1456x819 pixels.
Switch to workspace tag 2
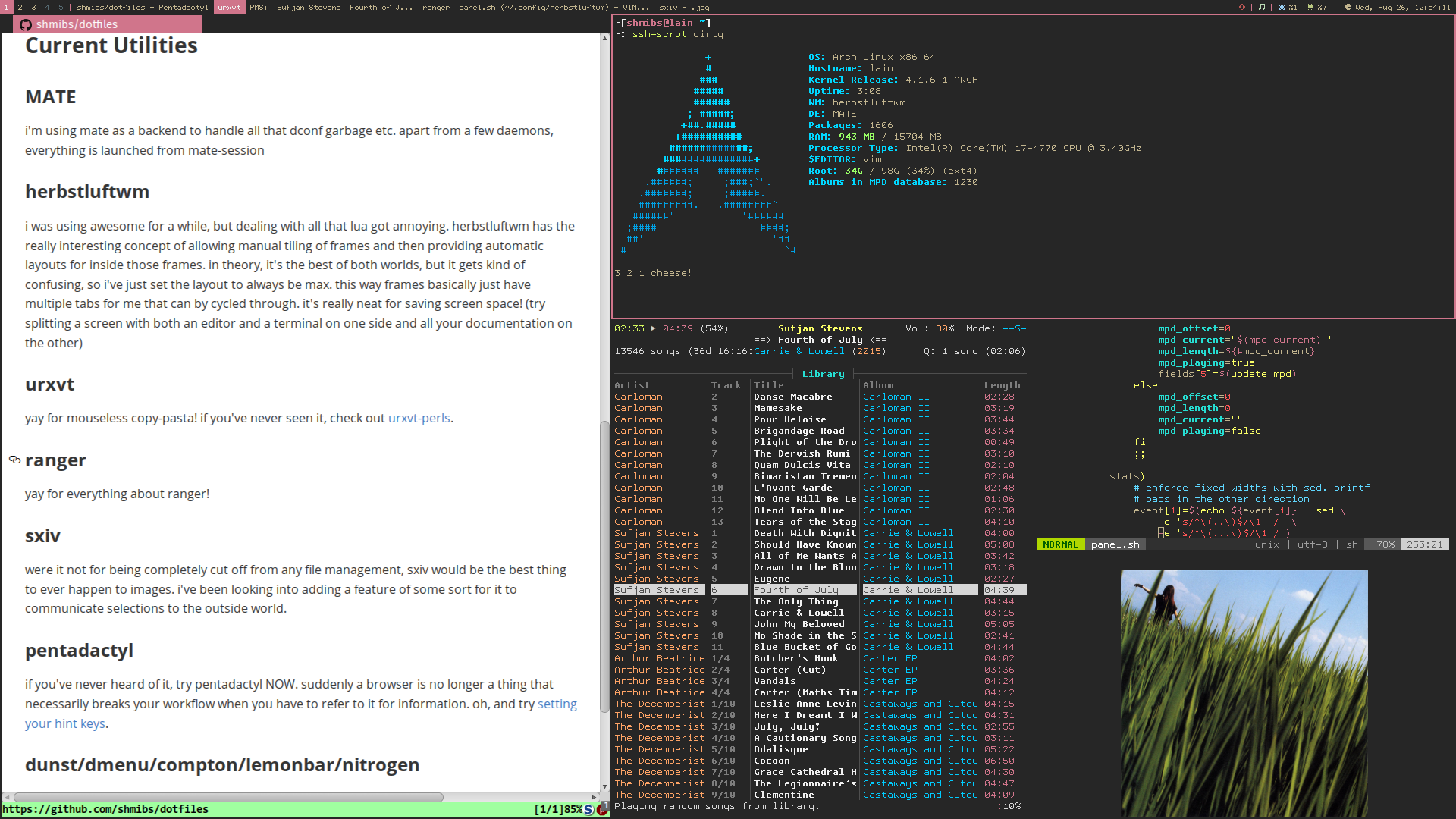tap(20, 7)
